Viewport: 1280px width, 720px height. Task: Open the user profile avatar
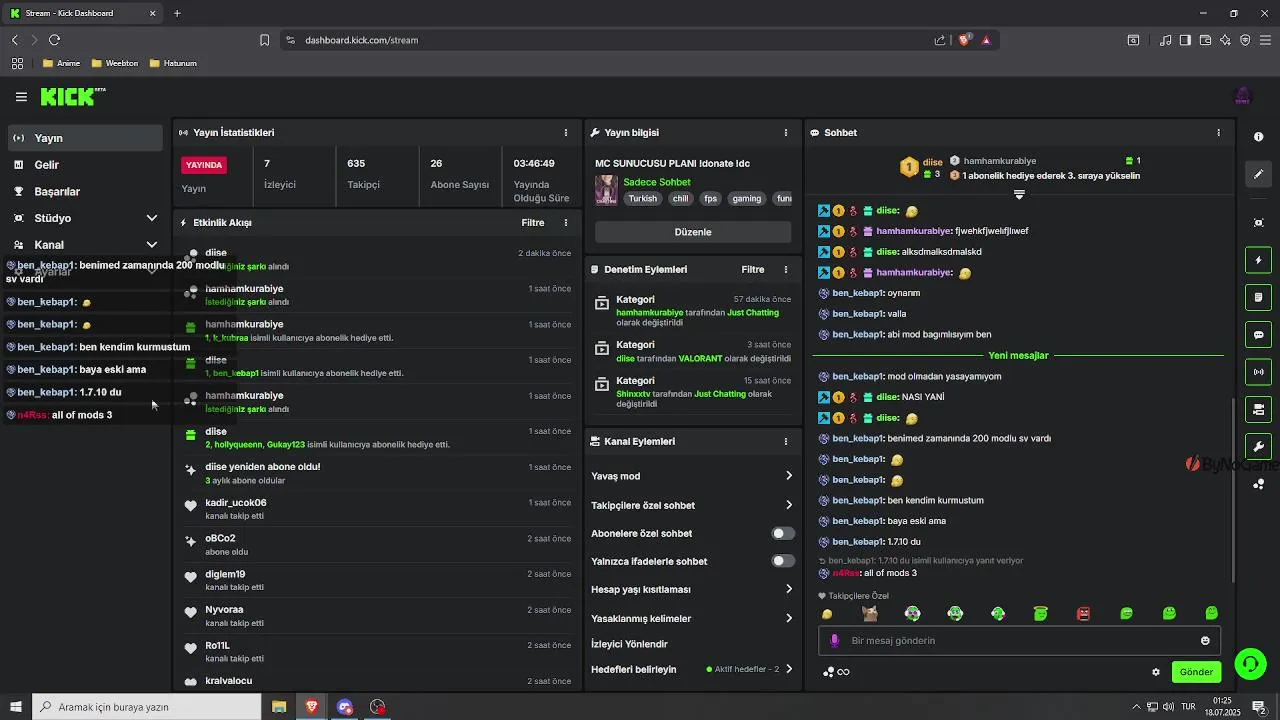pyautogui.click(x=1242, y=97)
